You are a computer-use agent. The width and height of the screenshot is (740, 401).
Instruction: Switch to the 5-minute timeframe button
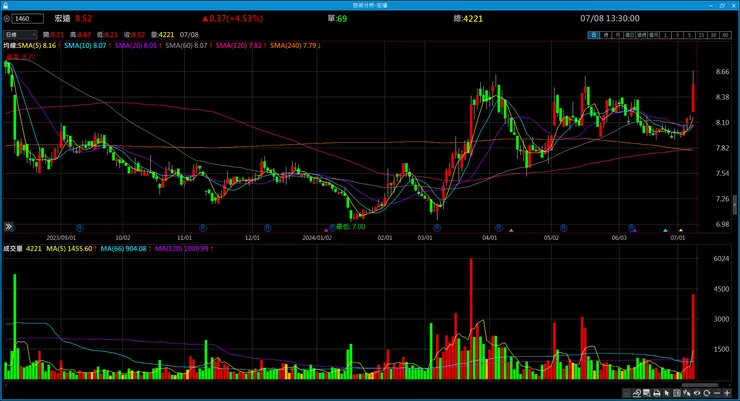(x=689, y=35)
